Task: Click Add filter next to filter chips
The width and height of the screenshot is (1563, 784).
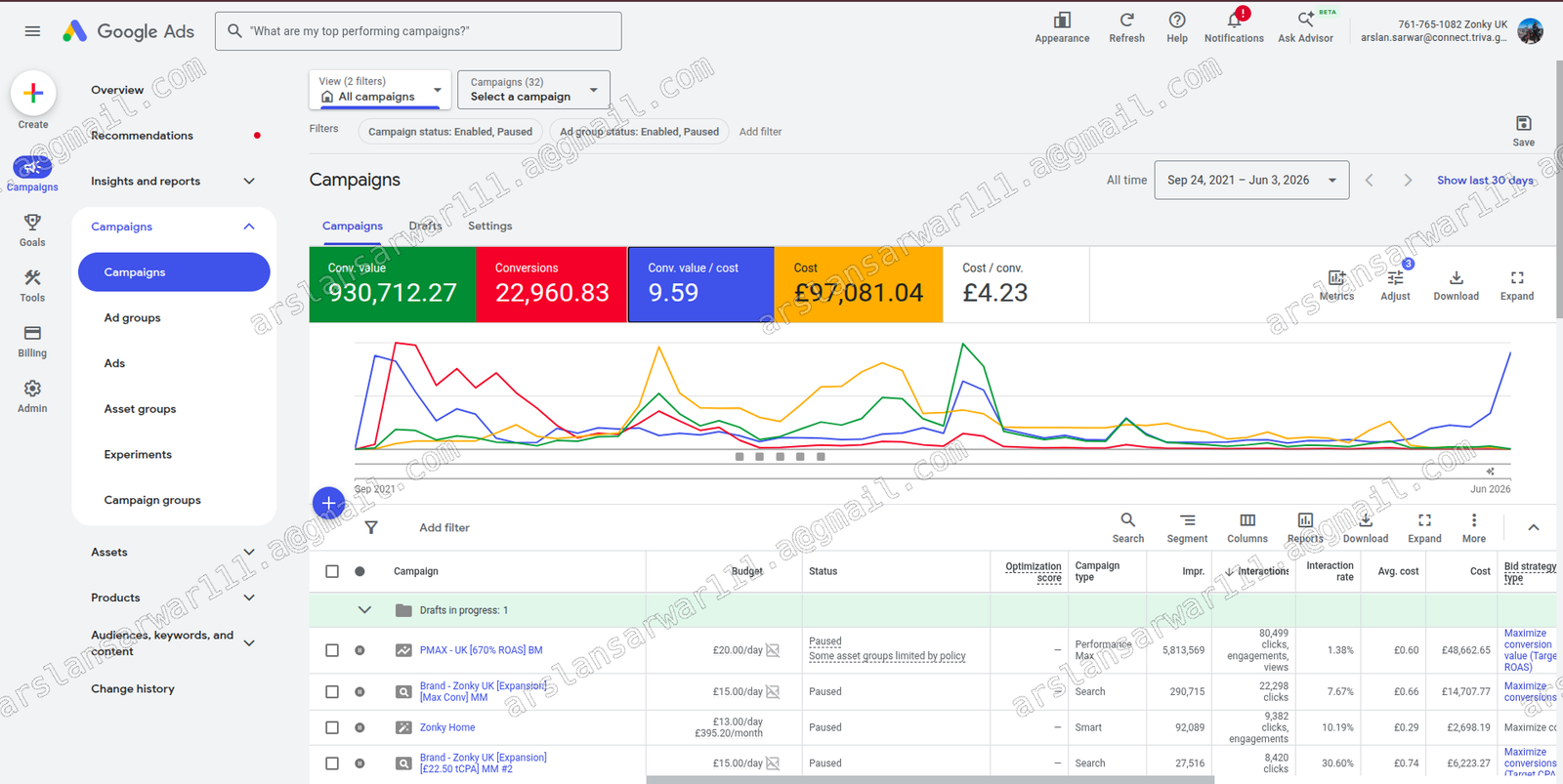Action: click(760, 132)
